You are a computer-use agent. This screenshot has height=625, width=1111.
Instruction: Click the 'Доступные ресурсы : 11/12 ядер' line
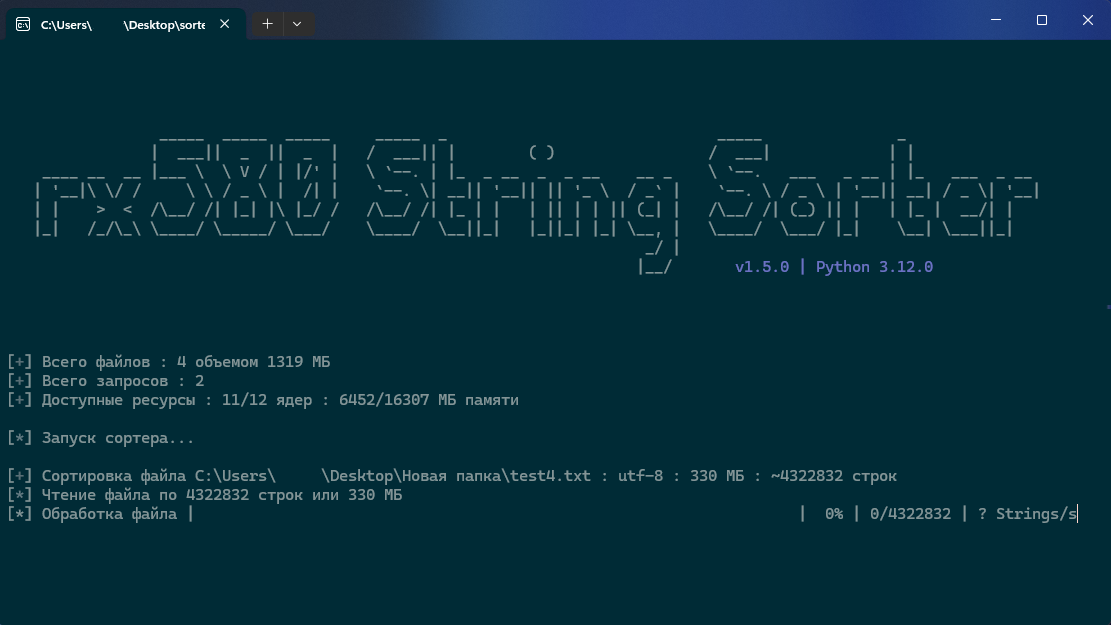(263, 400)
